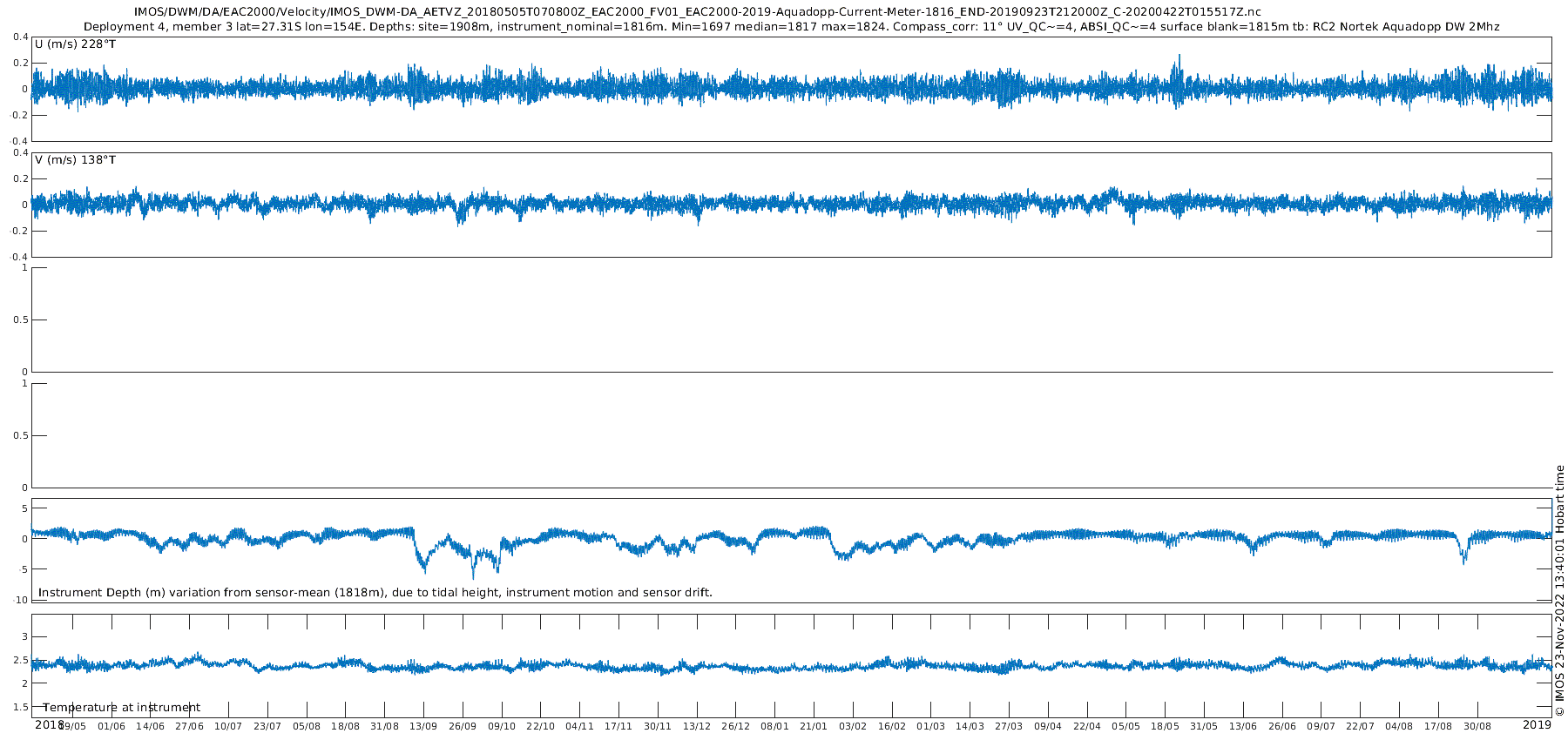The width and height of the screenshot is (1568, 740).
Task: Click the '23/07' date tick label
Action: [x=267, y=726]
